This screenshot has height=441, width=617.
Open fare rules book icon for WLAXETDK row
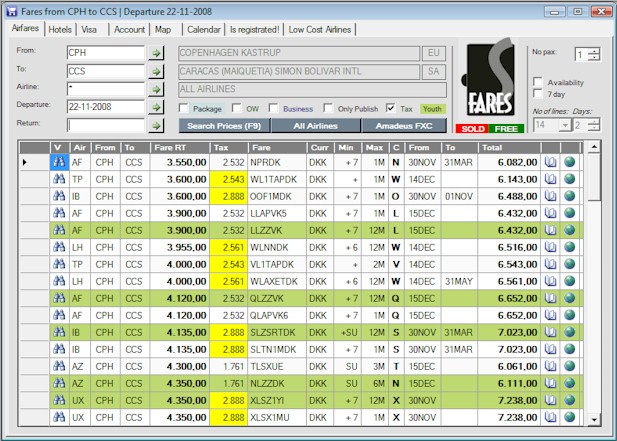point(550,281)
